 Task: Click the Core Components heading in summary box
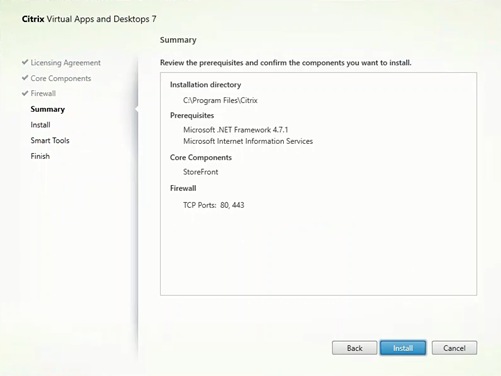tap(201, 157)
